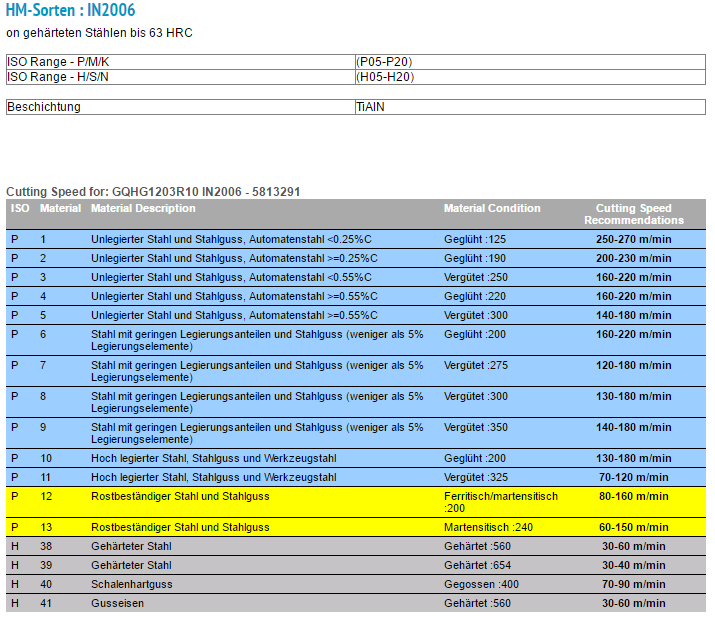Select row 10 Hoch legierter Stahl

(x=356, y=459)
